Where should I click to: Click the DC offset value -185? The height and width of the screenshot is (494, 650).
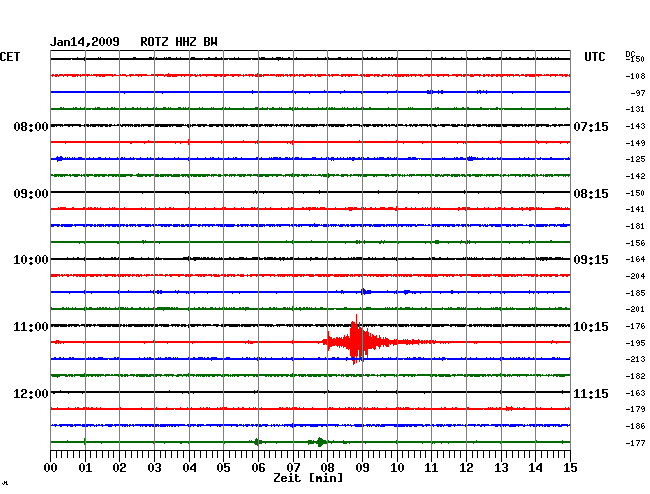point(635,293)
